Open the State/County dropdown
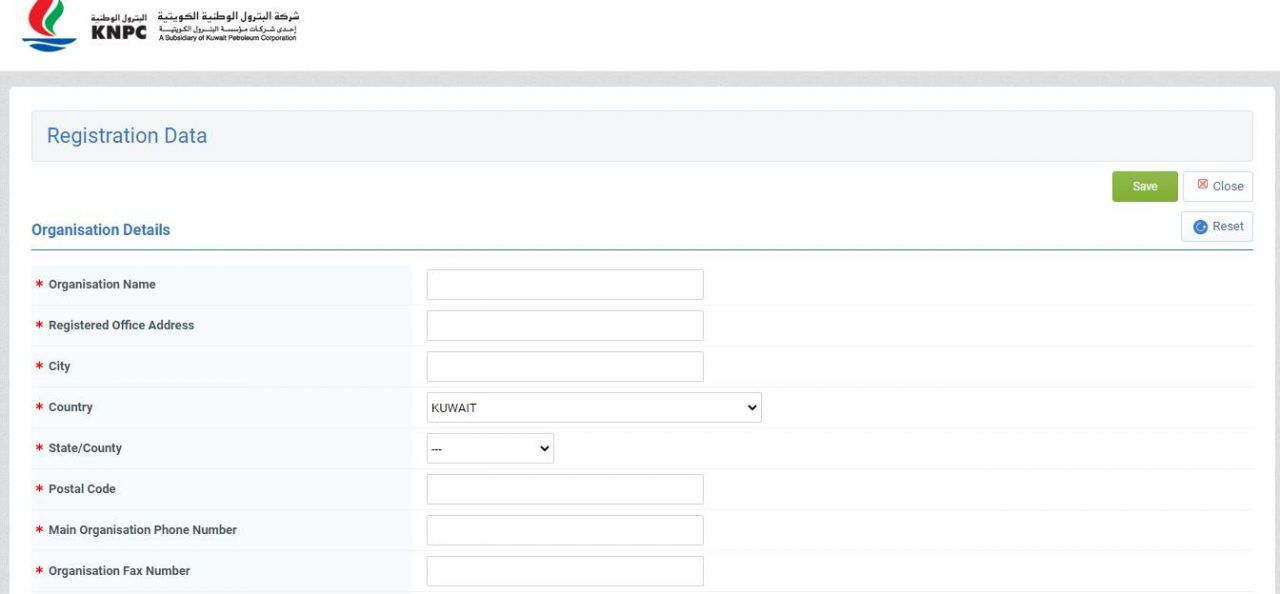Viewport: 1280px width, 594px height. (490, 448)
